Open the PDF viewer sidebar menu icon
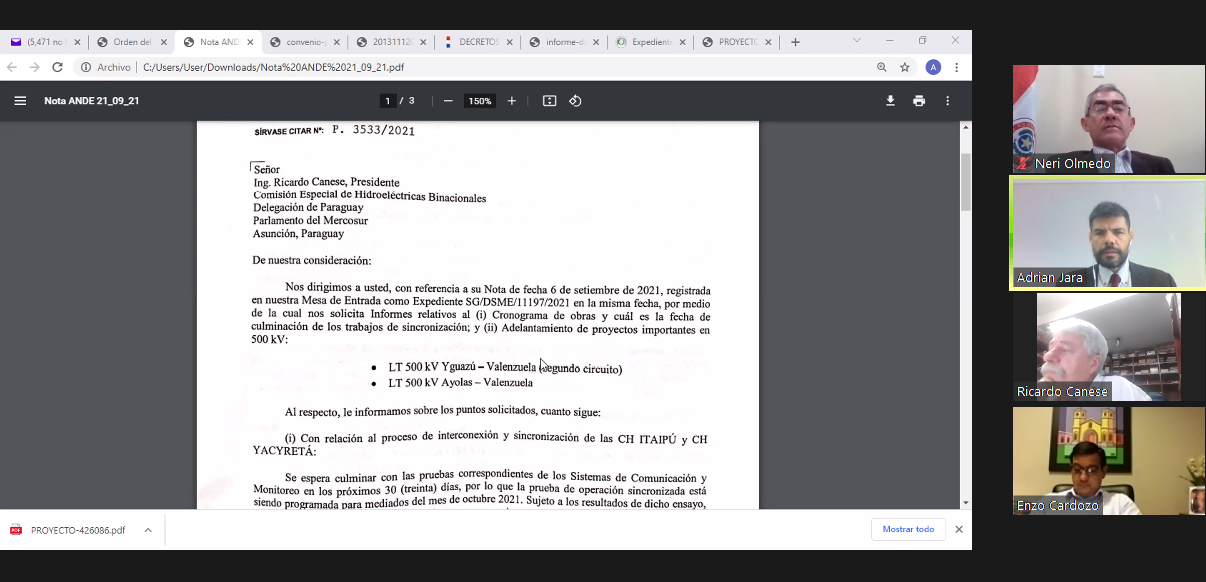This screenshot has width=1206, height=582. click(x=20, y=101)
